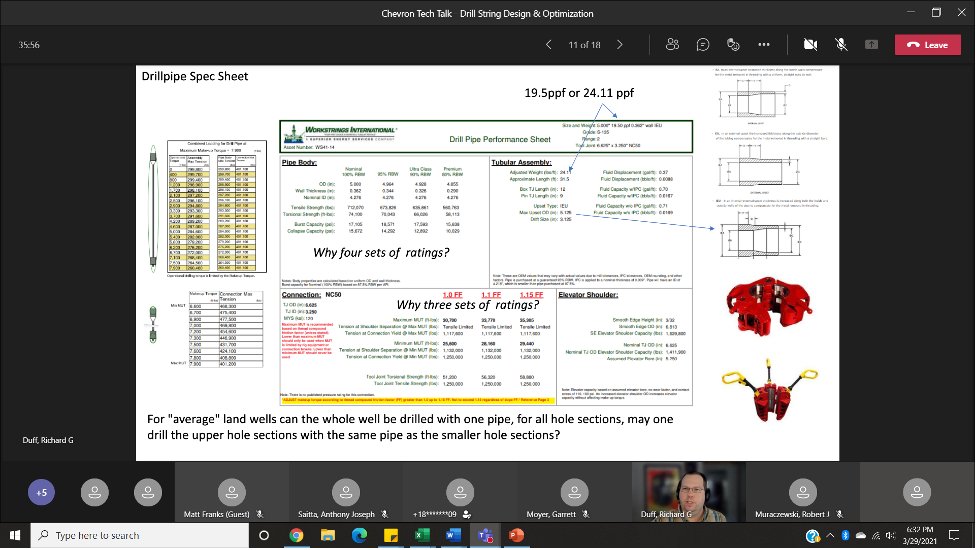Open Sticky Notes from the taskbar

[391, 536]
